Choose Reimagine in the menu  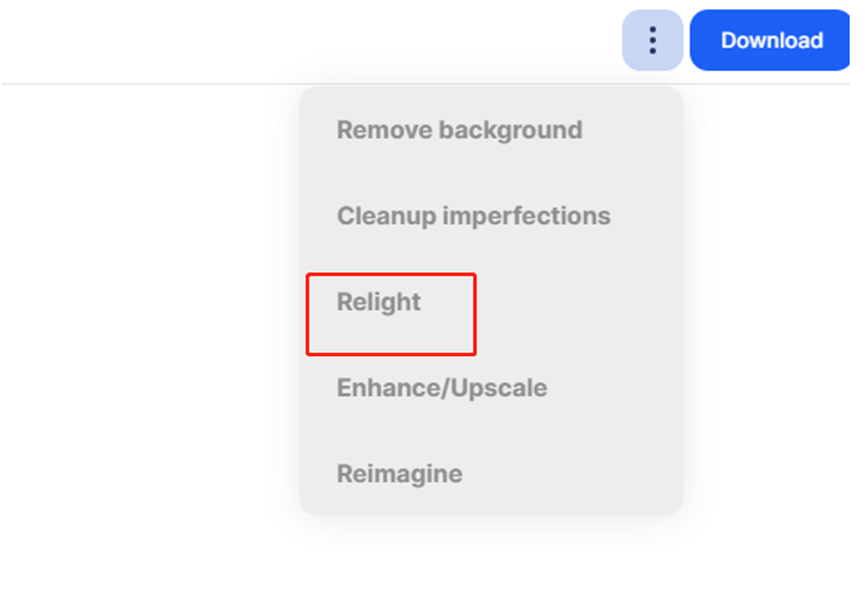coord(399,474)
